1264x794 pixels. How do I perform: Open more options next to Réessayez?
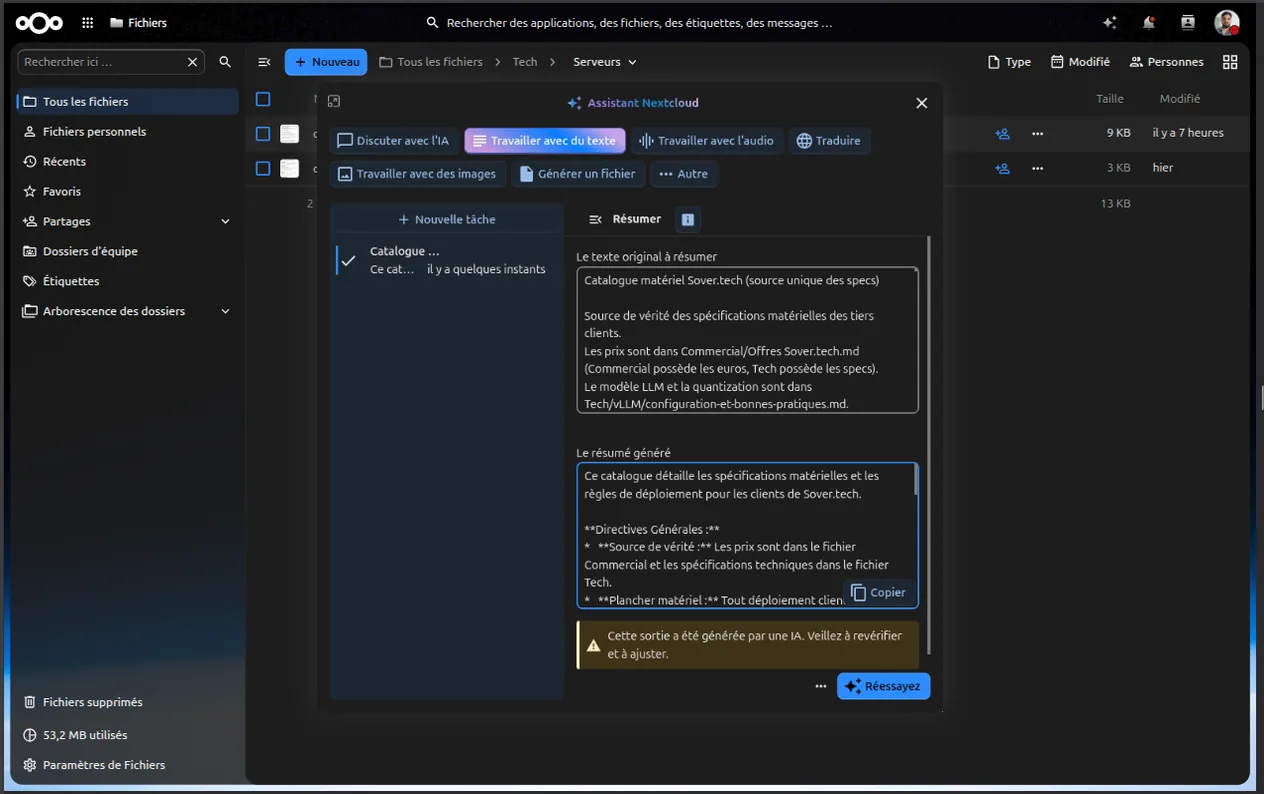coord(821,686)
